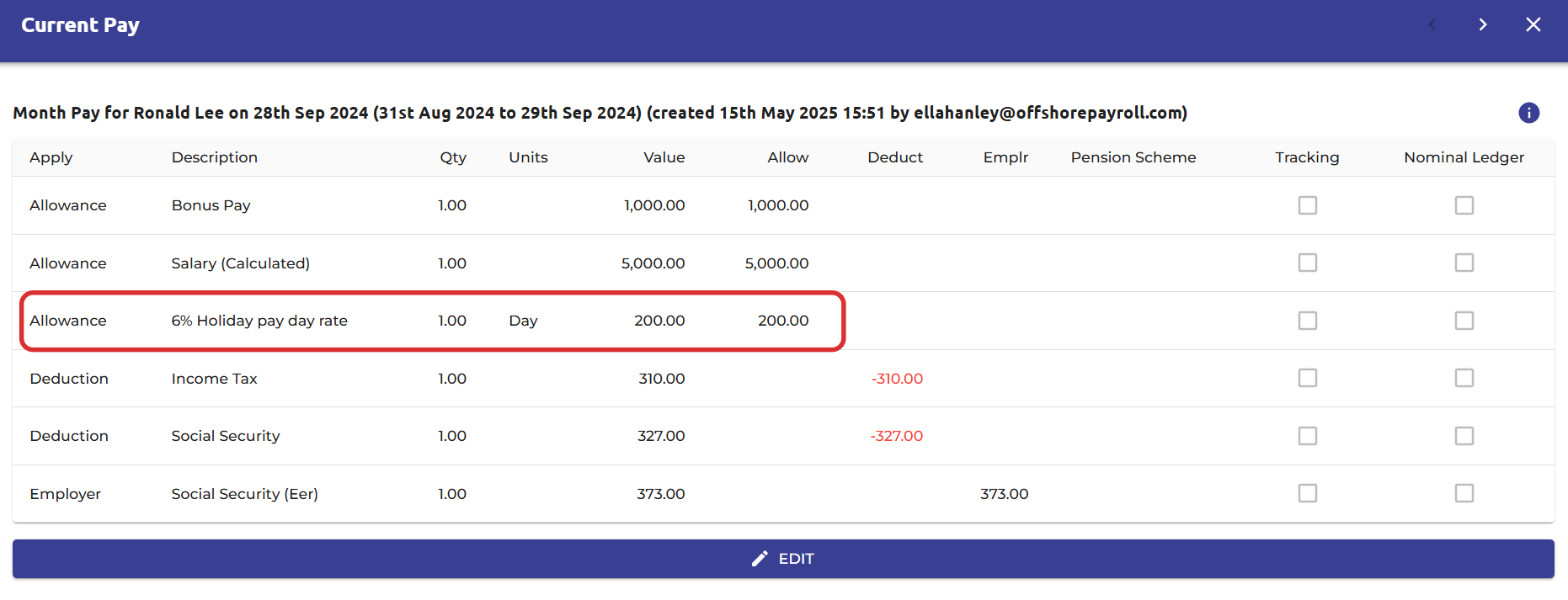1568x600 pixels.
Task: Click the Current Pay title
Action: [80, 25]
